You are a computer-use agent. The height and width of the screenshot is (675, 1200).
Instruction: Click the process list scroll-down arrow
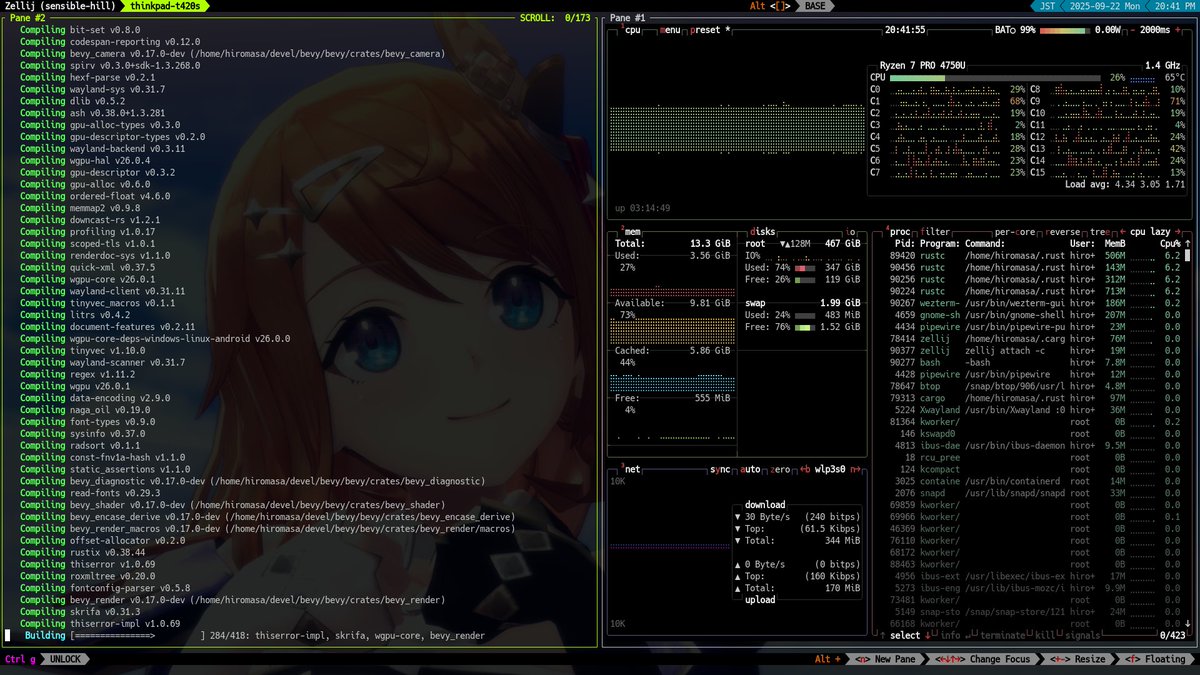tap(1190, 624)
